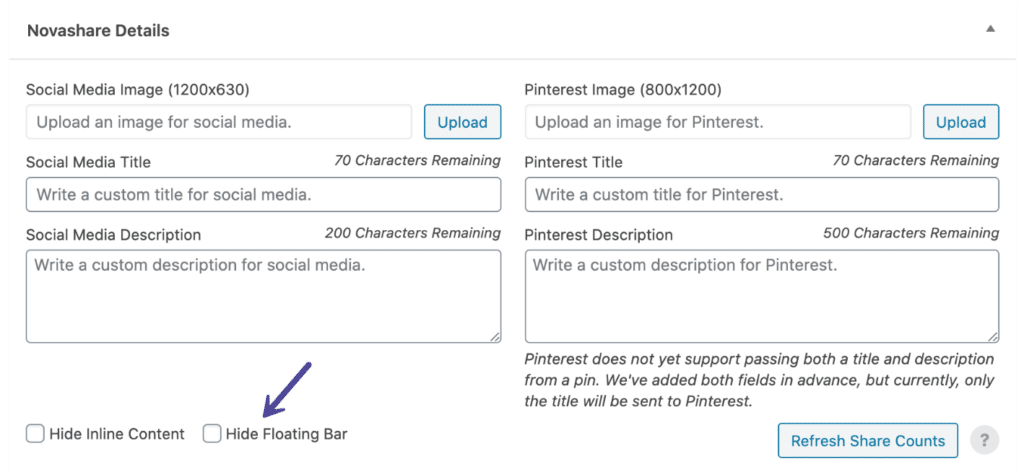Click the "Hide Floating Bar" label text
1024x472 pixels.
(287, 433)
